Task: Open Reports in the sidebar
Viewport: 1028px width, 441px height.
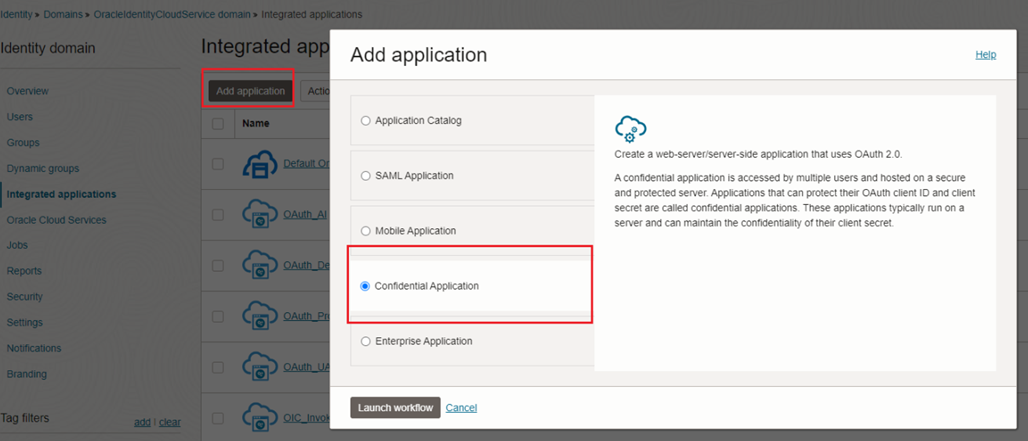Action: click(24, 271)
